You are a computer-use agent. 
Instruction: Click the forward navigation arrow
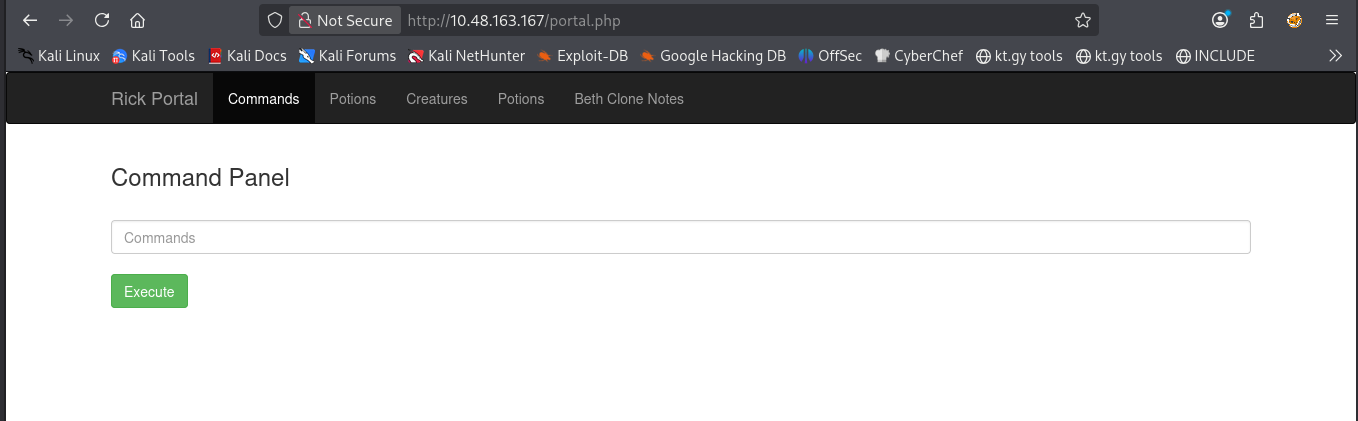tap(66, 20)
